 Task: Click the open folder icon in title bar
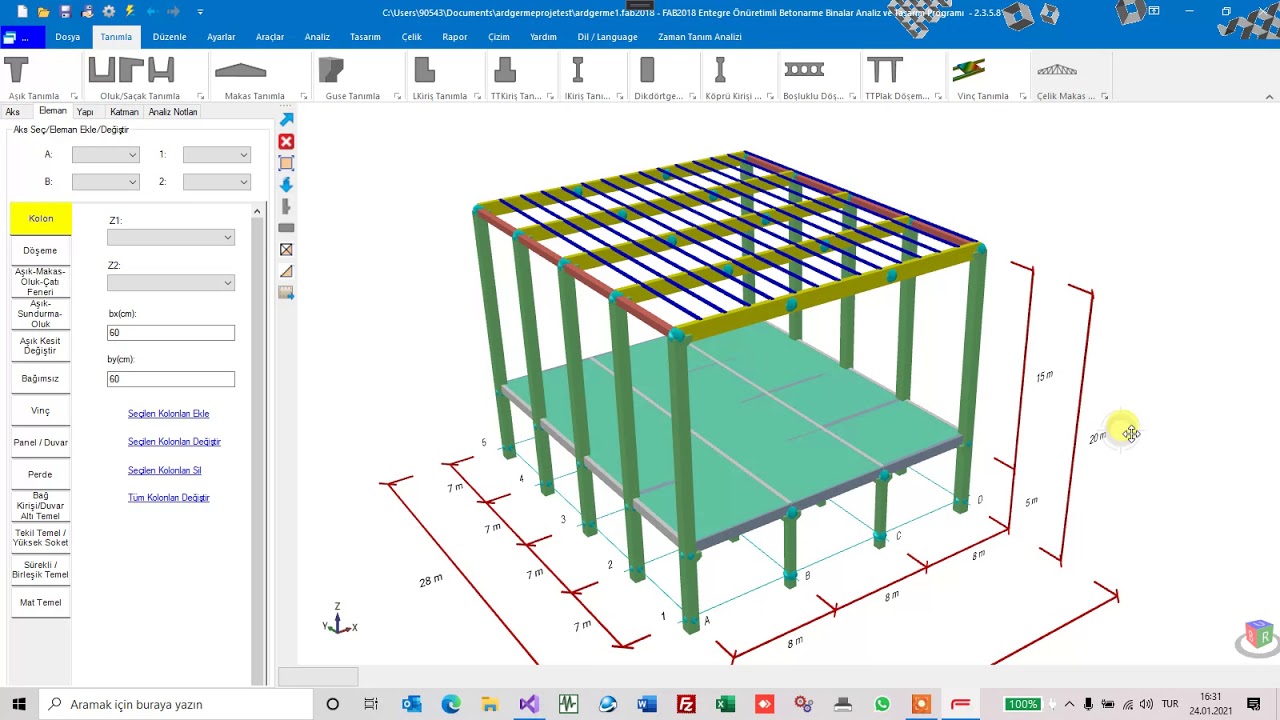coord(43,12)
